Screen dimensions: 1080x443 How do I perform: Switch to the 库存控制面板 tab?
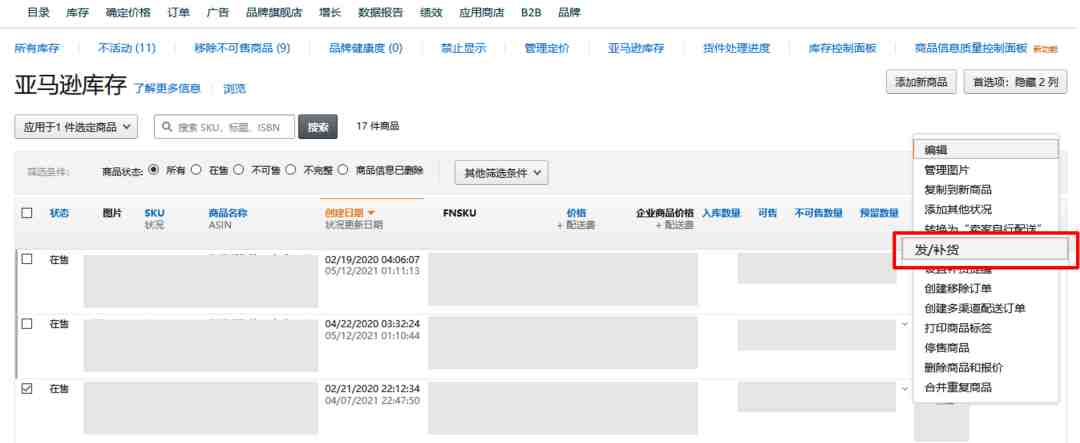(842, 48)
